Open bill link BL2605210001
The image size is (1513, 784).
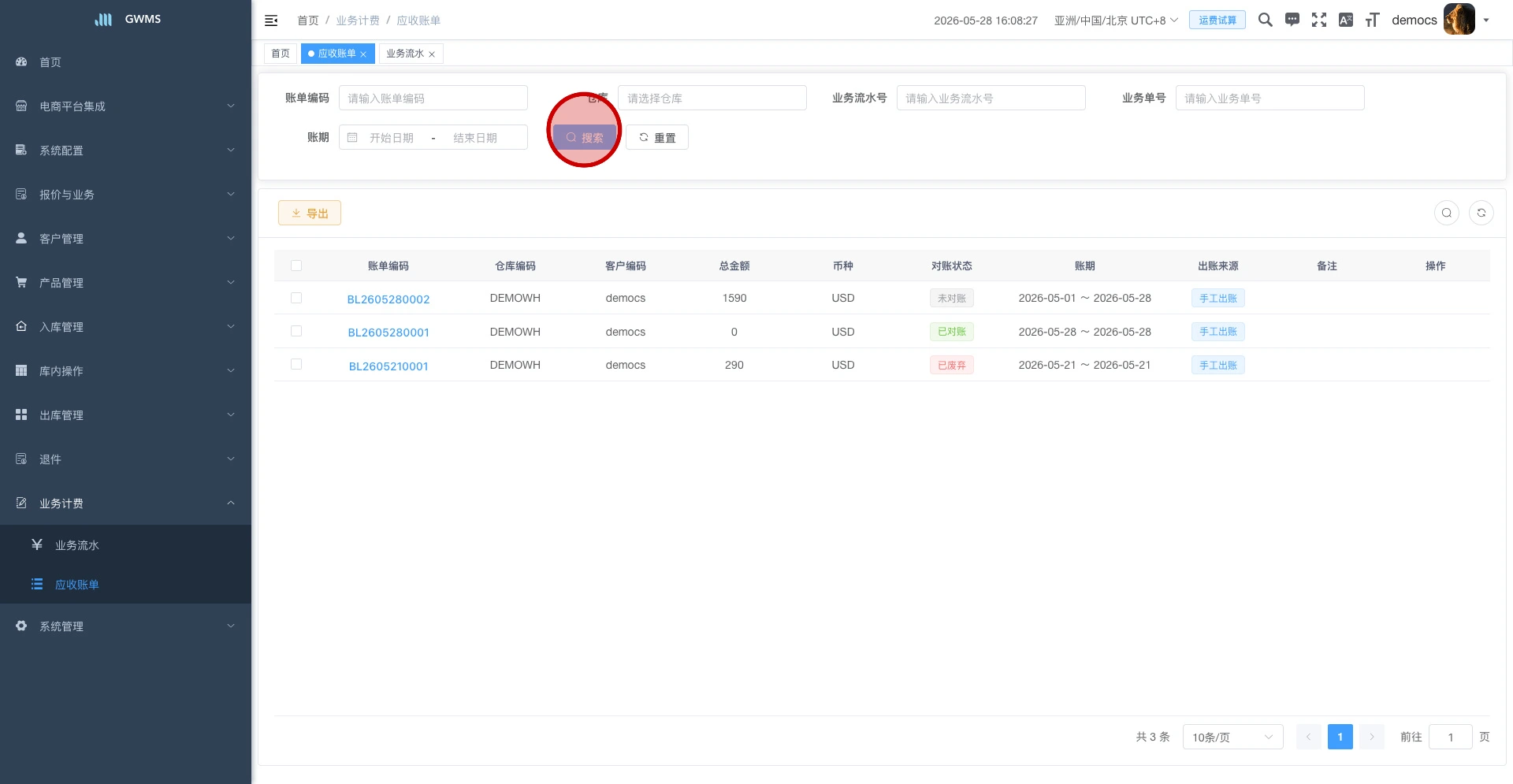(x=388, y=366)
